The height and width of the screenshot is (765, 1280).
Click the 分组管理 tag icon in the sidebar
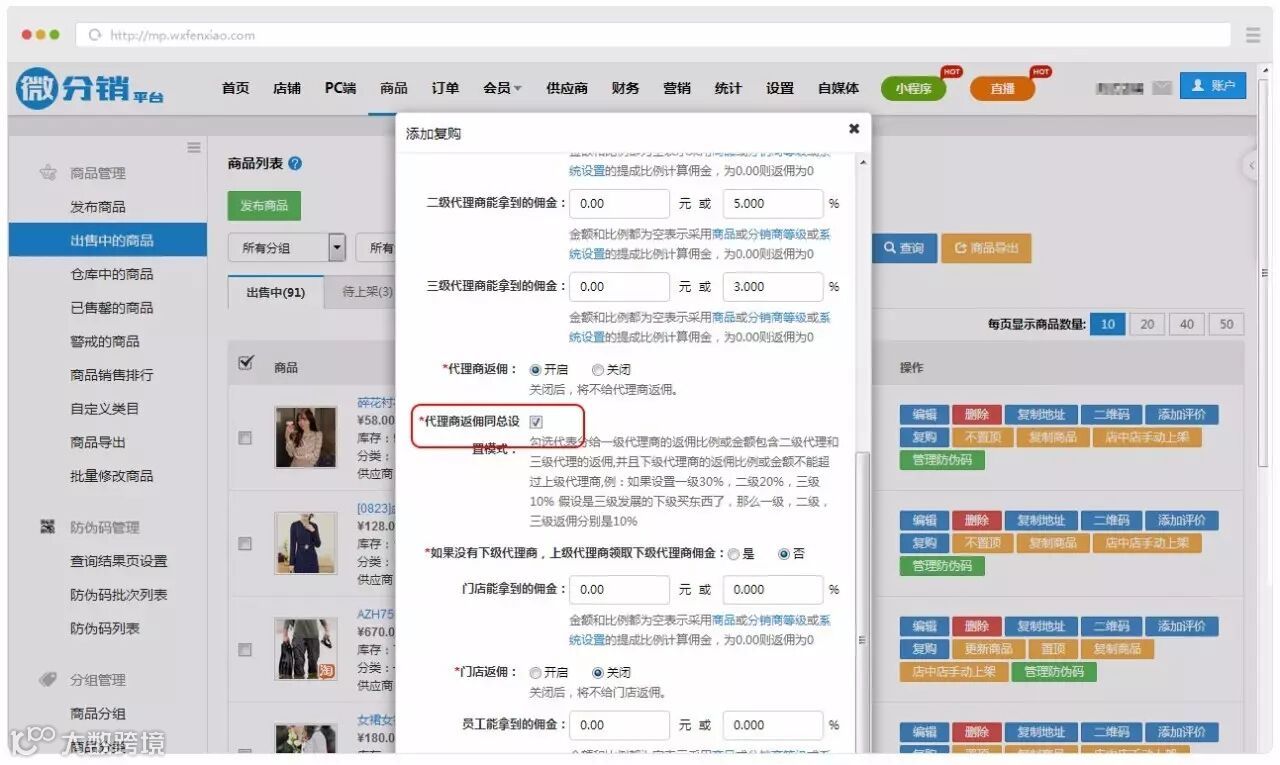point(48,680)
